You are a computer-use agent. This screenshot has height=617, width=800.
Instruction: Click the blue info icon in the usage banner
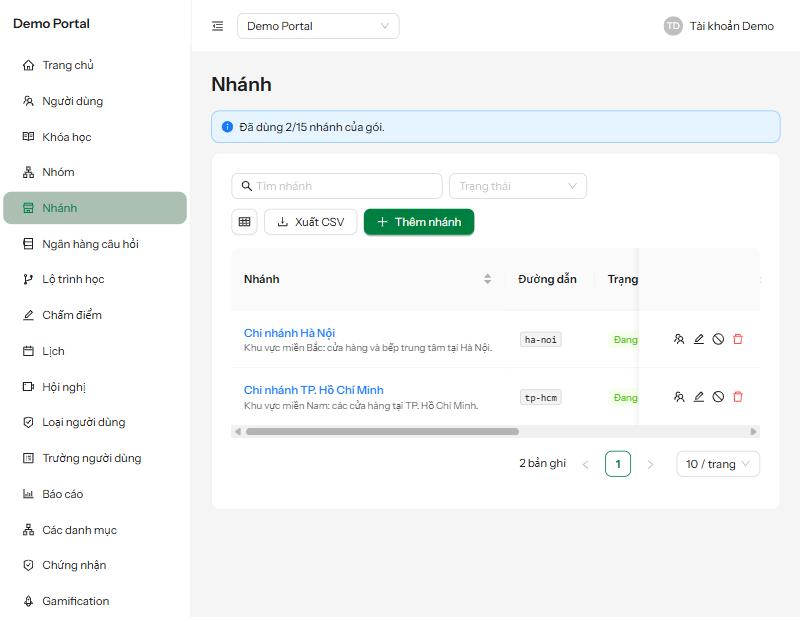pyautogui.click(x=228, y=127)
